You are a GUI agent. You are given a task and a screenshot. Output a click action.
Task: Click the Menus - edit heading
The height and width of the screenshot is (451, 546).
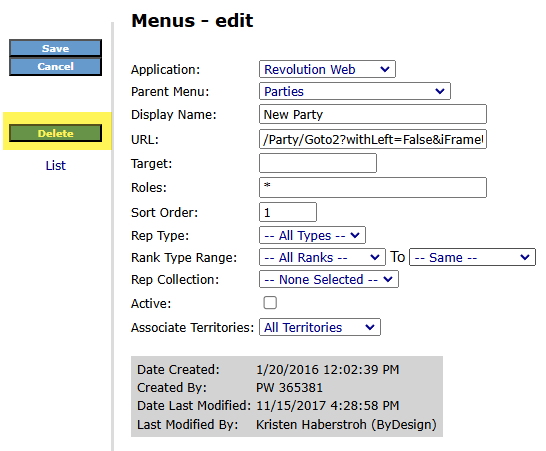click(x=192, y=21)
